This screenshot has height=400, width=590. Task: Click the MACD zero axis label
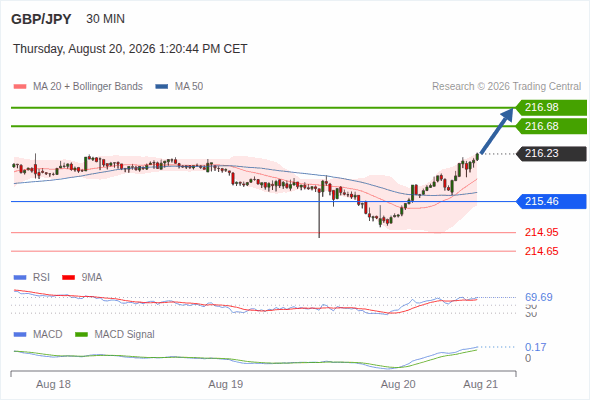(528, 358)
